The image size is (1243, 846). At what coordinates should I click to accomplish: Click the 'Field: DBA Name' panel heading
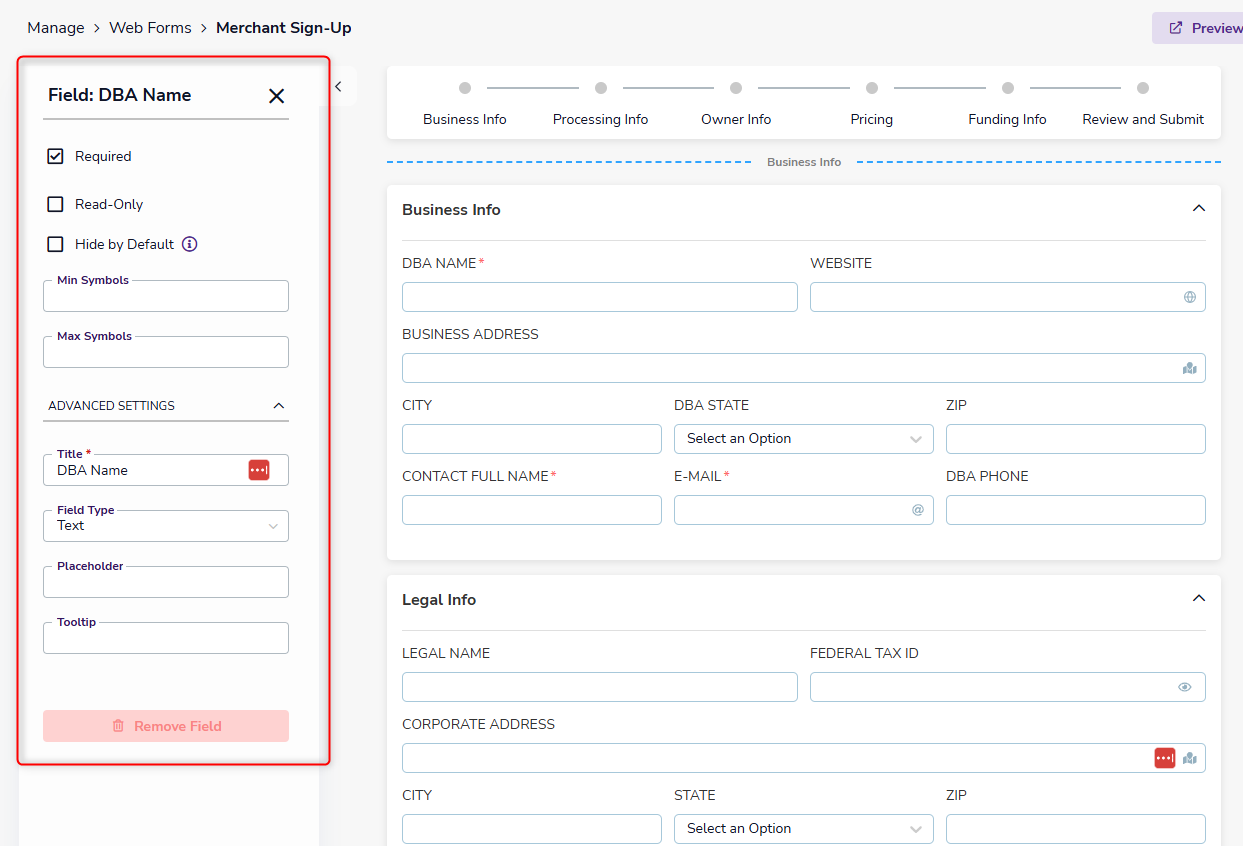120,95
